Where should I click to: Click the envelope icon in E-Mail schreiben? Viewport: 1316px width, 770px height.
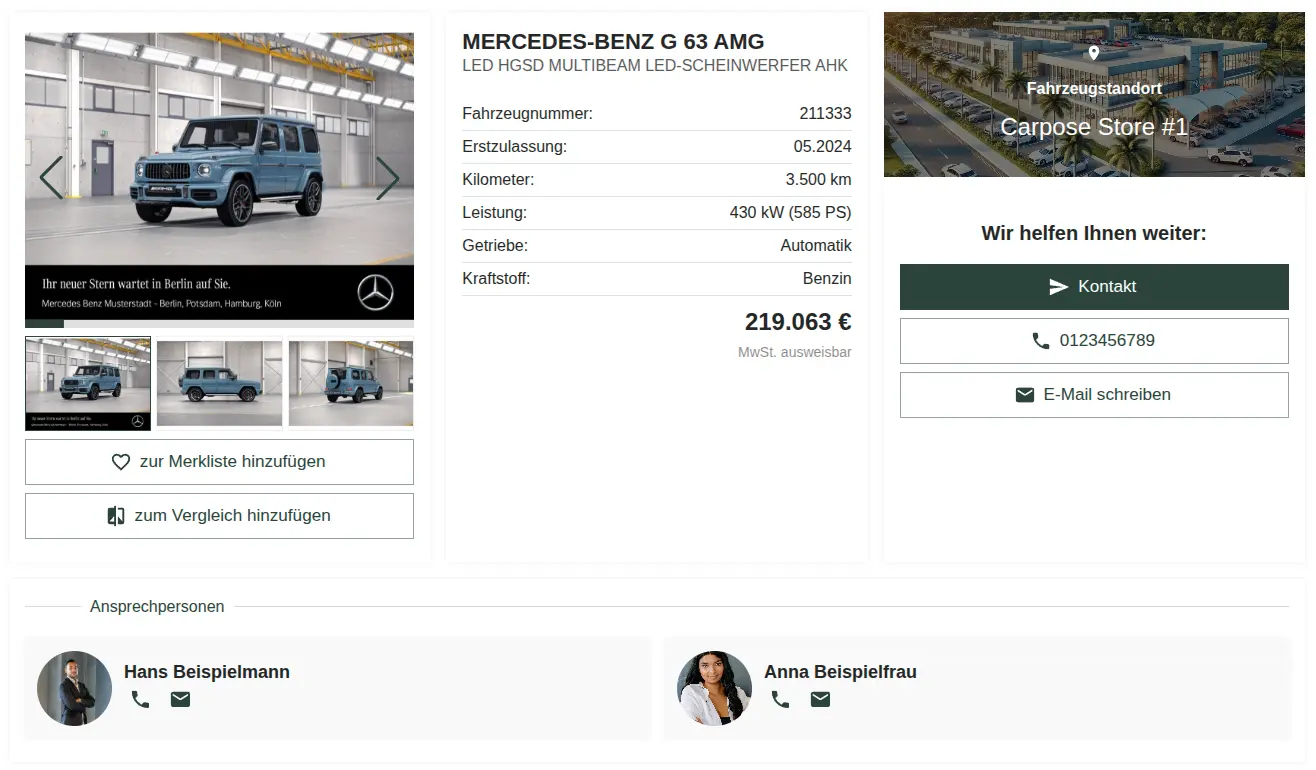(1025, 394)
